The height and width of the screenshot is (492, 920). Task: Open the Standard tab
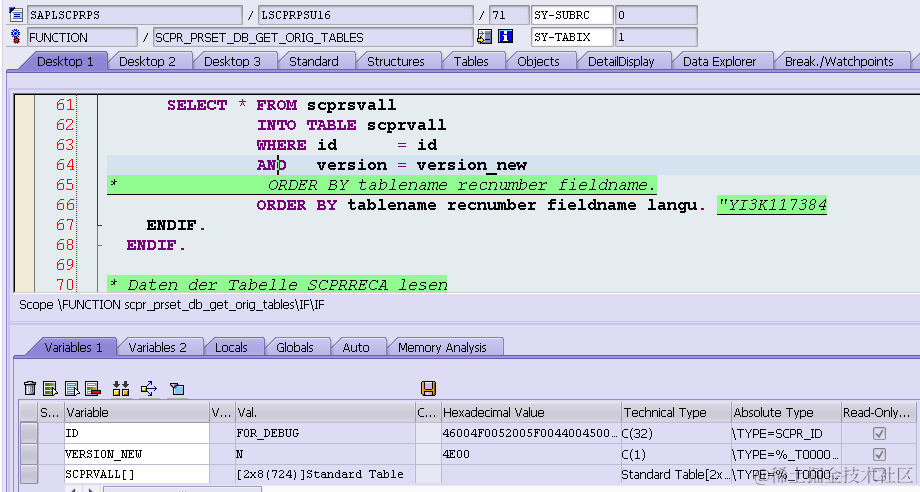click(314, 62)
